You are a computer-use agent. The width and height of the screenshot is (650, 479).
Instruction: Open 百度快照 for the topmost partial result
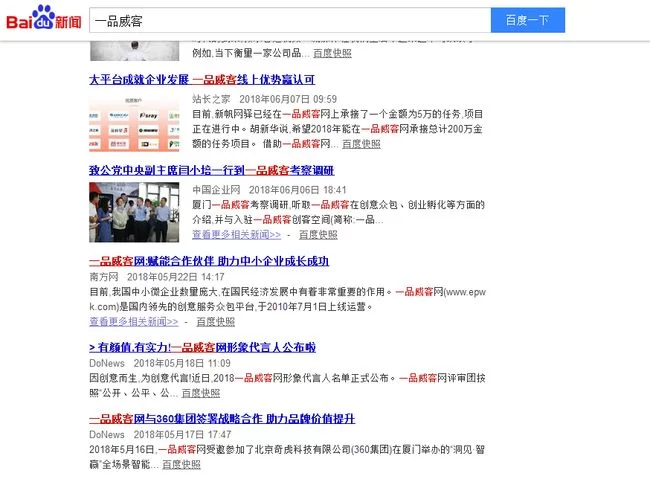point(332,52)
